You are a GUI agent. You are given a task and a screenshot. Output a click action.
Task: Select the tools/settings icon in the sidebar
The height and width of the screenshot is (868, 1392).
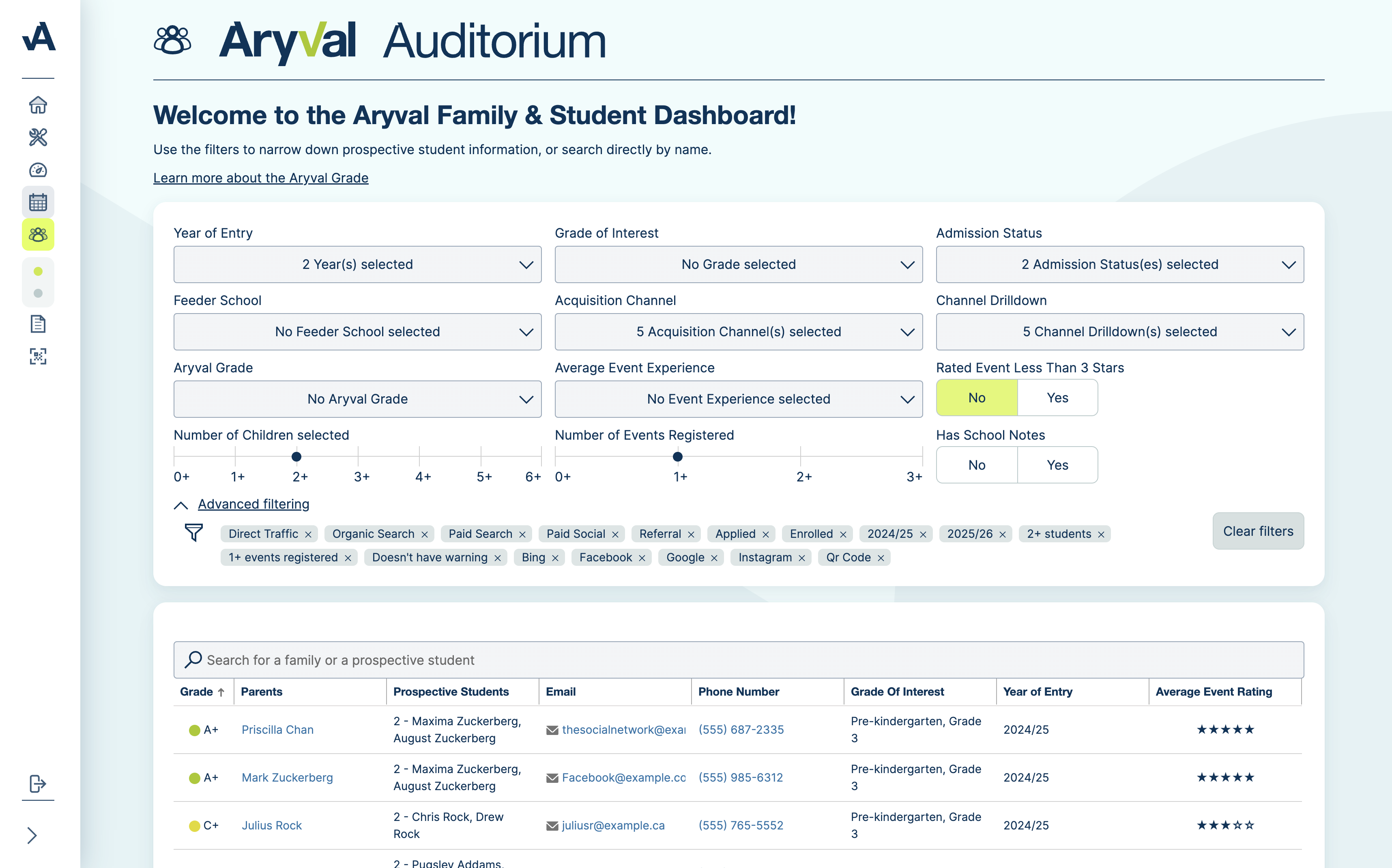tap(38, 137)
